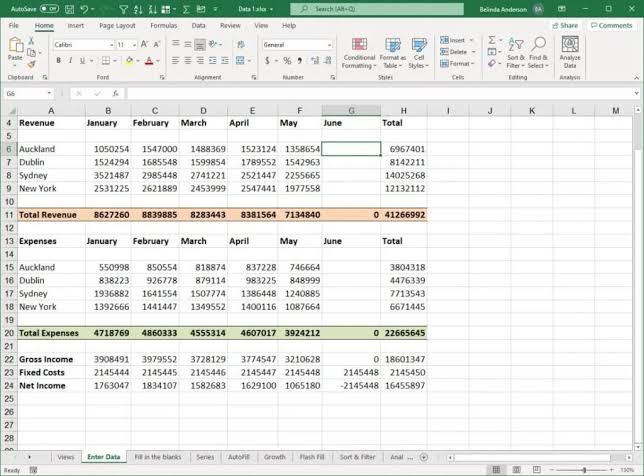
Task: Center text horizontally in the cell
Action: click(188, 61)
